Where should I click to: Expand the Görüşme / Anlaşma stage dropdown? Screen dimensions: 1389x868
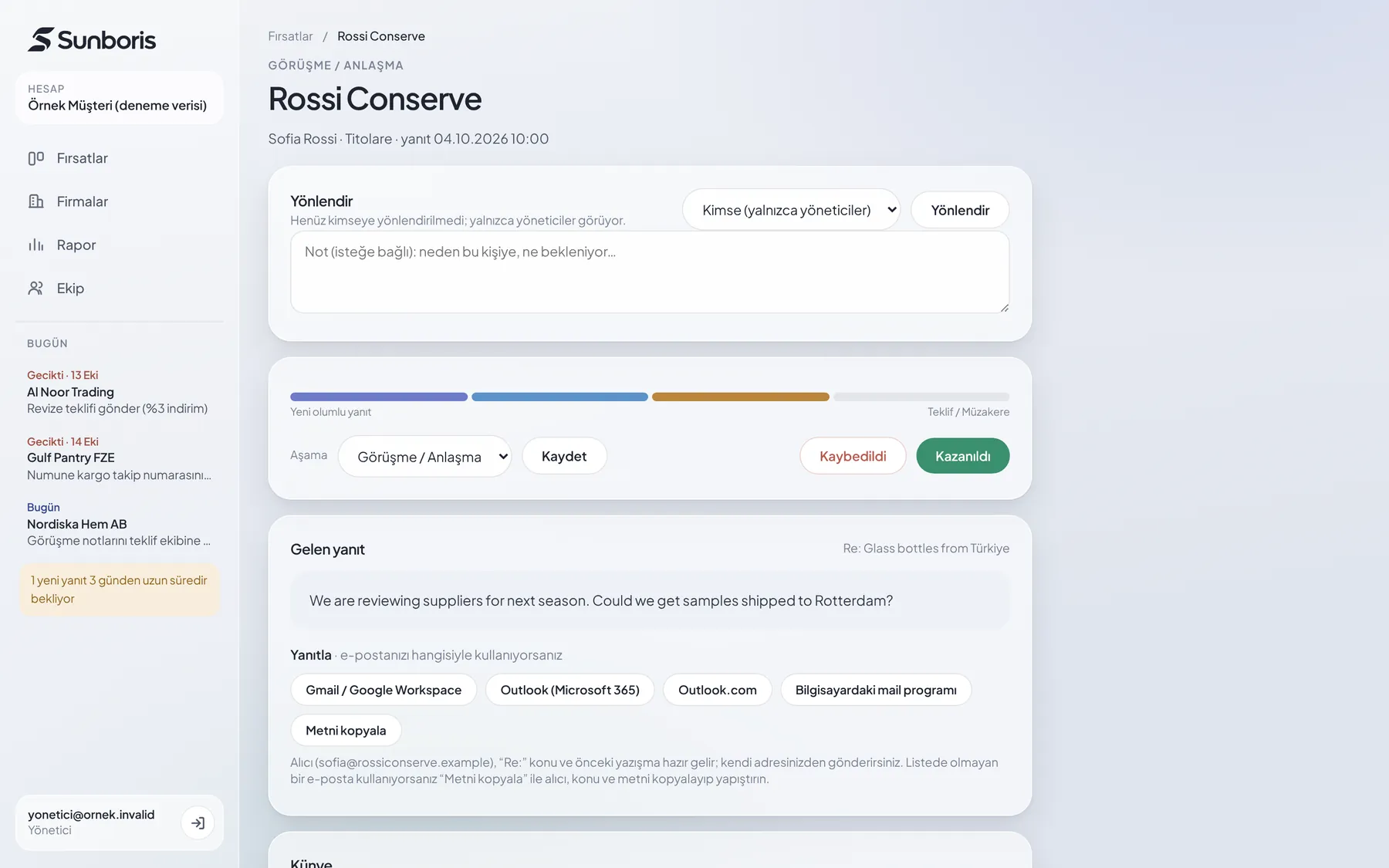pyautogui.click(x=424, y=456)
